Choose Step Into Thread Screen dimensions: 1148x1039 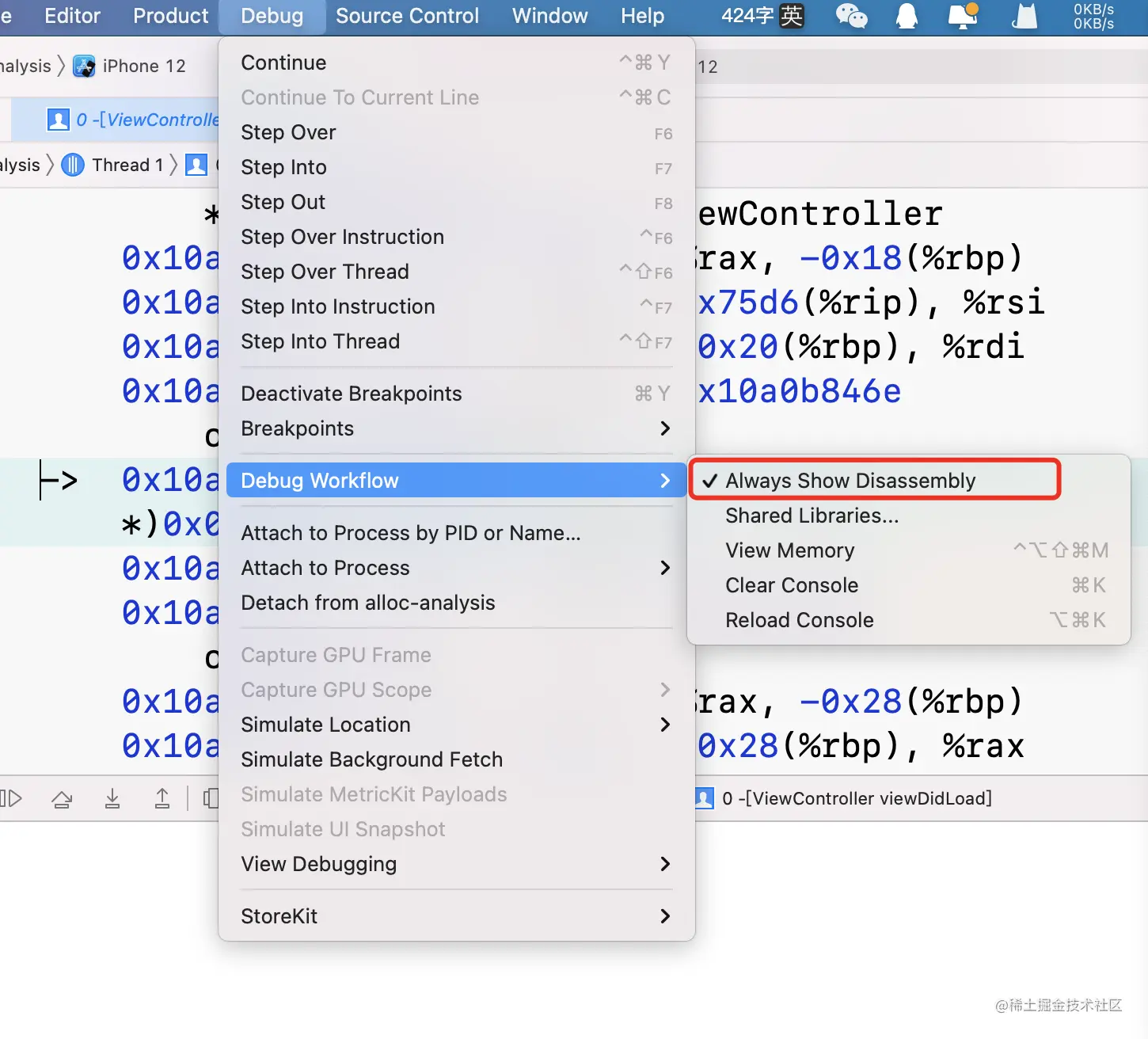(x=456, y=341)
